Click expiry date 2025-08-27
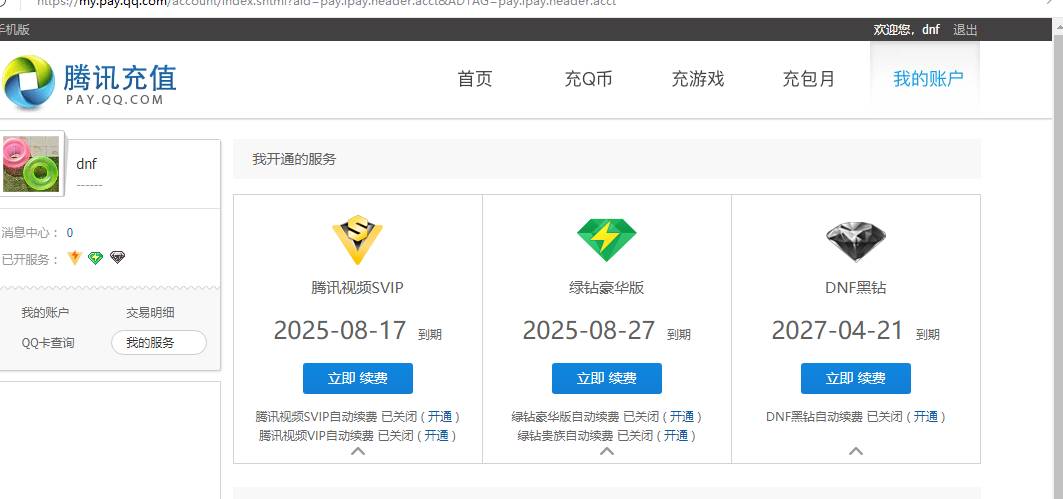Screen dimensions: 1063x499 pyautogui.click(x=589, y=331)
